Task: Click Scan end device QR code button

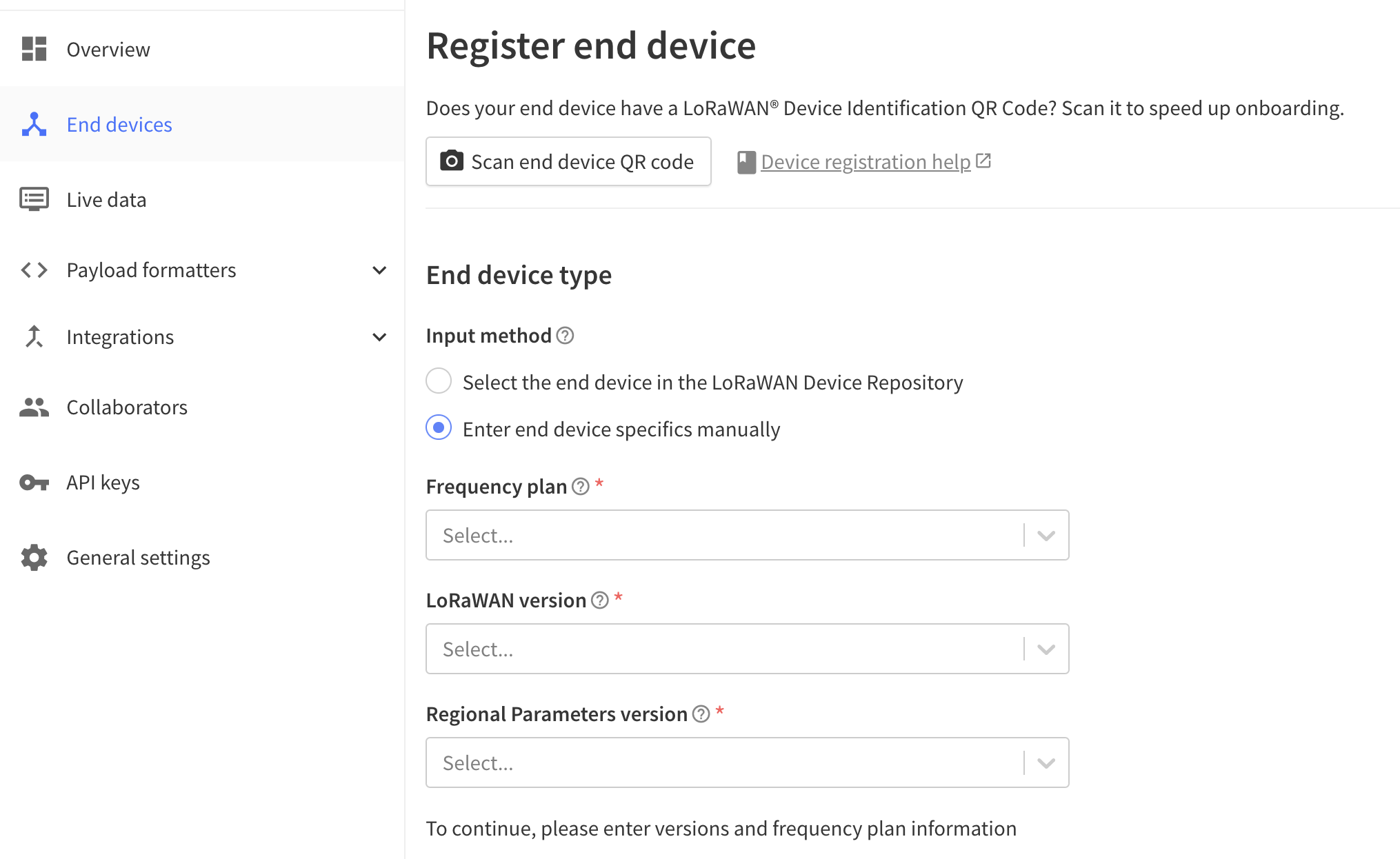Action: pos(568,161)
